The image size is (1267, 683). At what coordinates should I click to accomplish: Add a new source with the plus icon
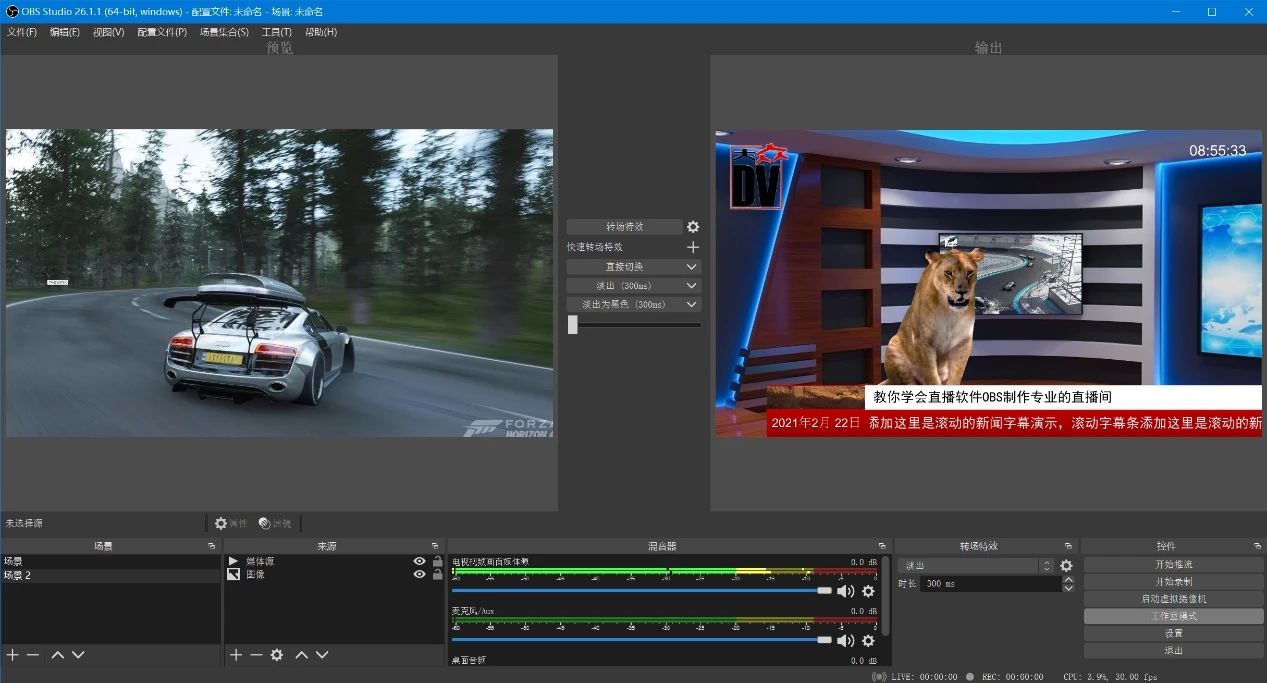[236, 655]
